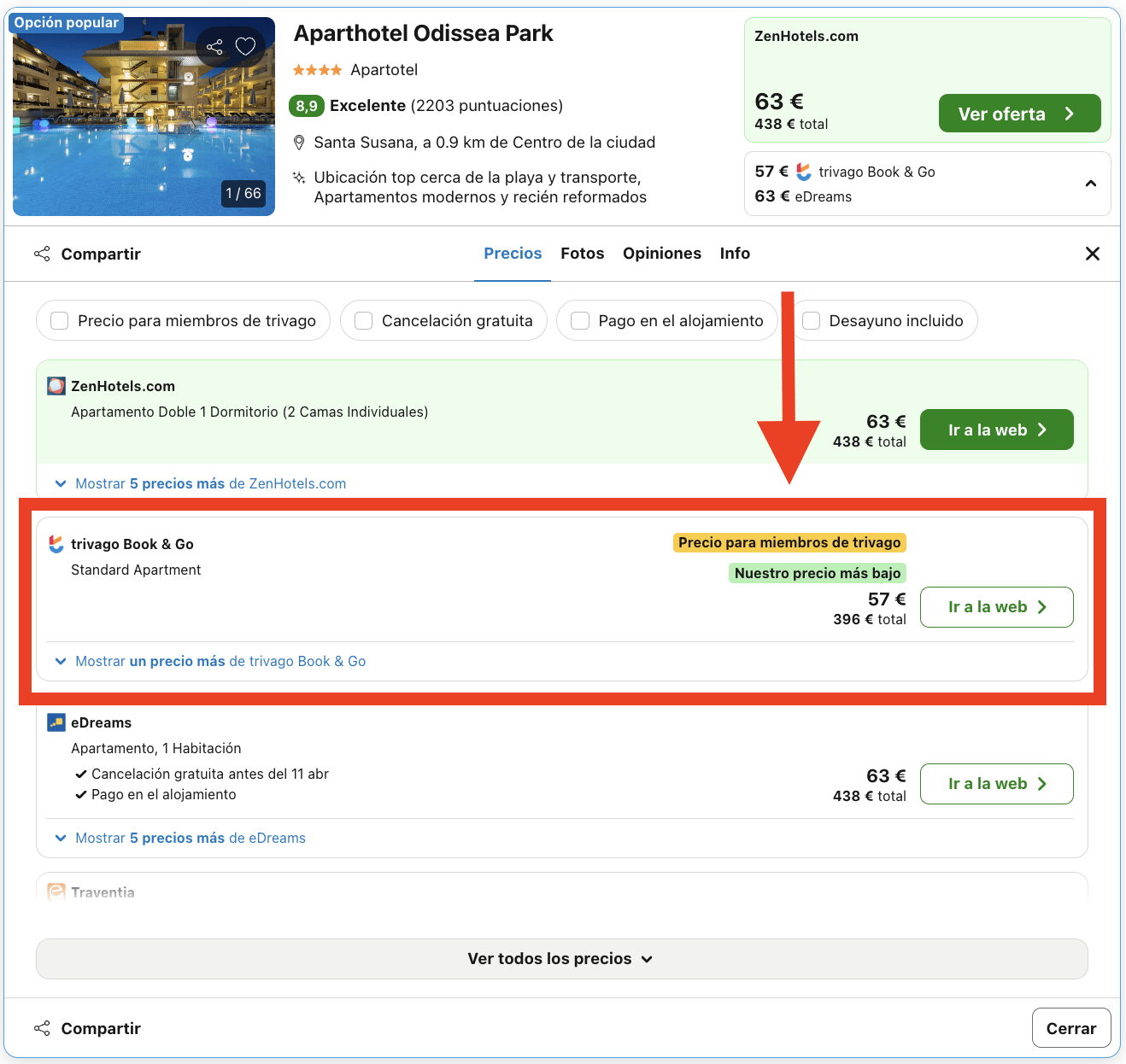Click the four-star rating icons
The image size is (1126, 1064).
(x=318, y=70)
